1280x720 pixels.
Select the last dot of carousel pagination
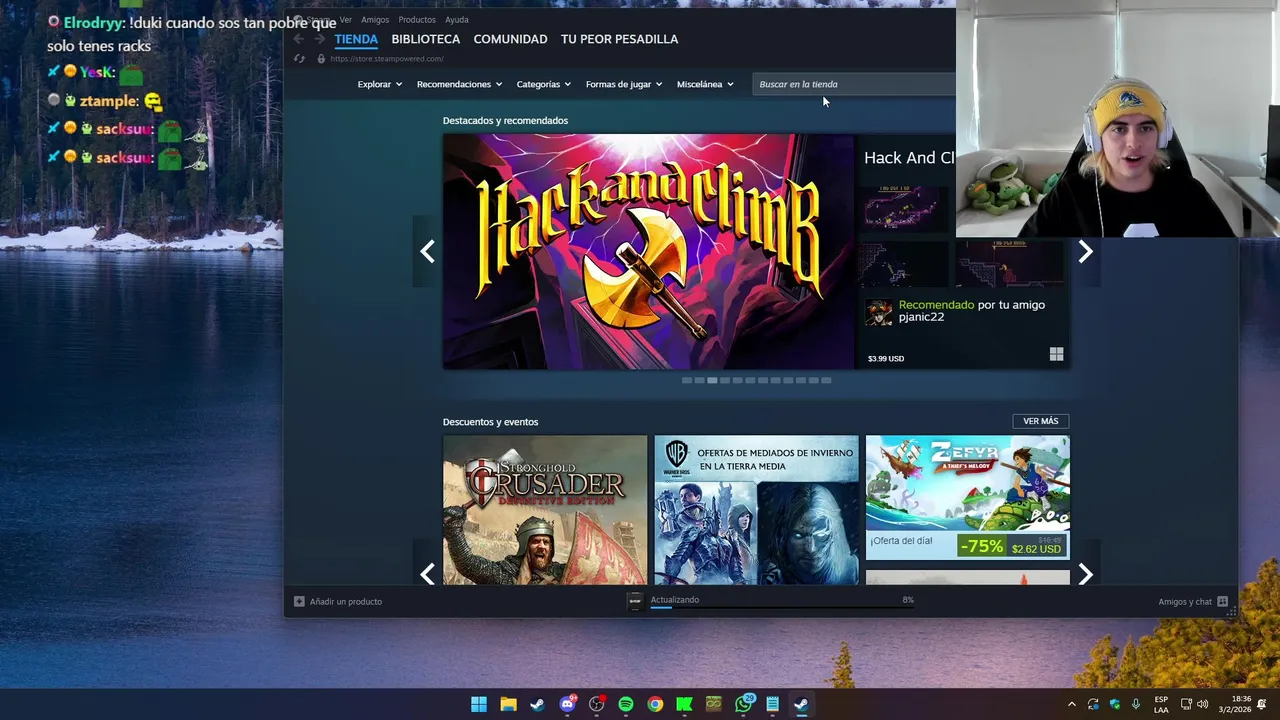(826, 380)
